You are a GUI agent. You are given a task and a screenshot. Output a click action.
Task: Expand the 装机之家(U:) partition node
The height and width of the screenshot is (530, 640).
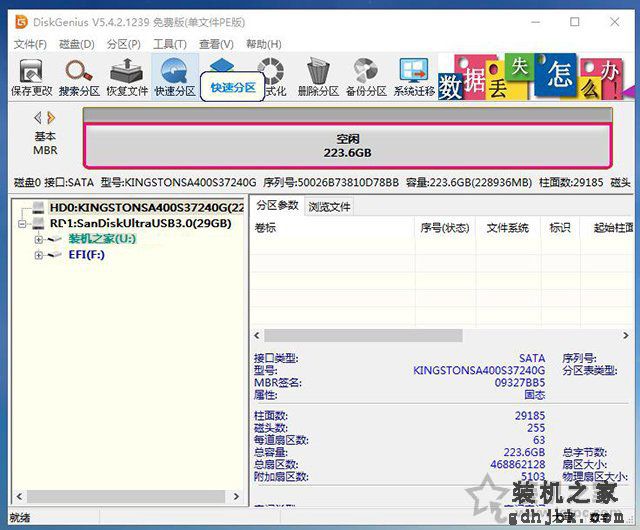(x=39, y=239)
